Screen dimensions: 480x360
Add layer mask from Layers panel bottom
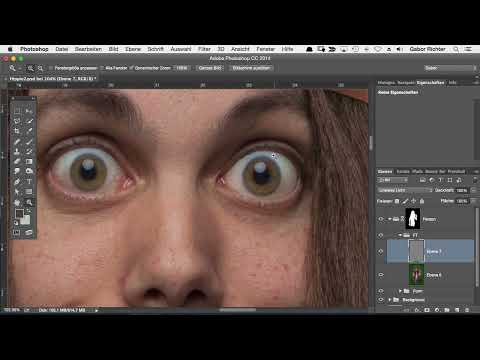(x=427, y=310)
